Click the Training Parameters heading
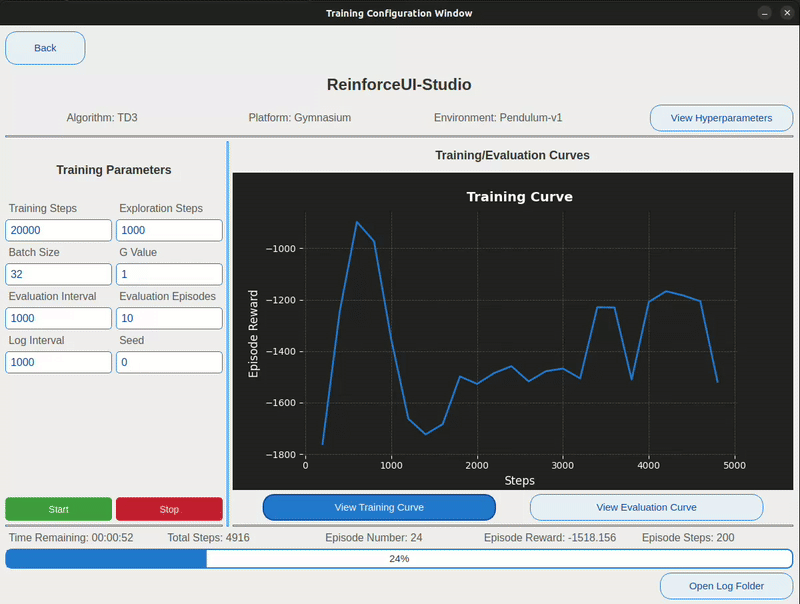The height and width of the screenshot is (604, 800). 114,170
